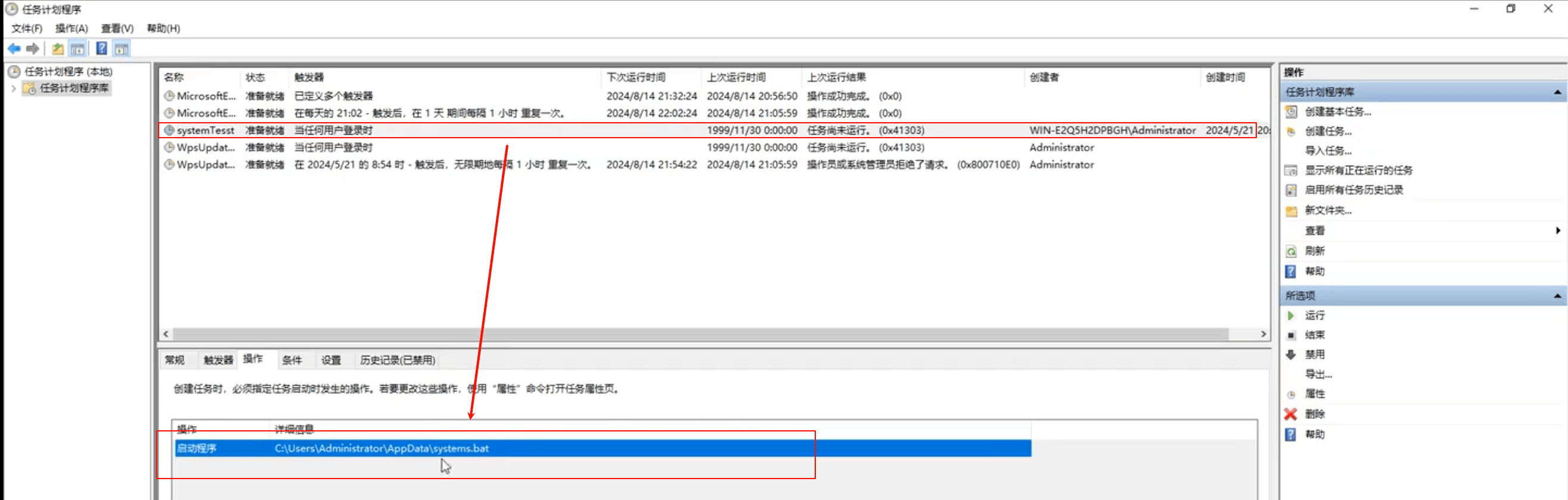The image size is (1568, 500).
Task: Expand the 任务计划程序库 tree node arrow
Action: click(x=13, y=88)
